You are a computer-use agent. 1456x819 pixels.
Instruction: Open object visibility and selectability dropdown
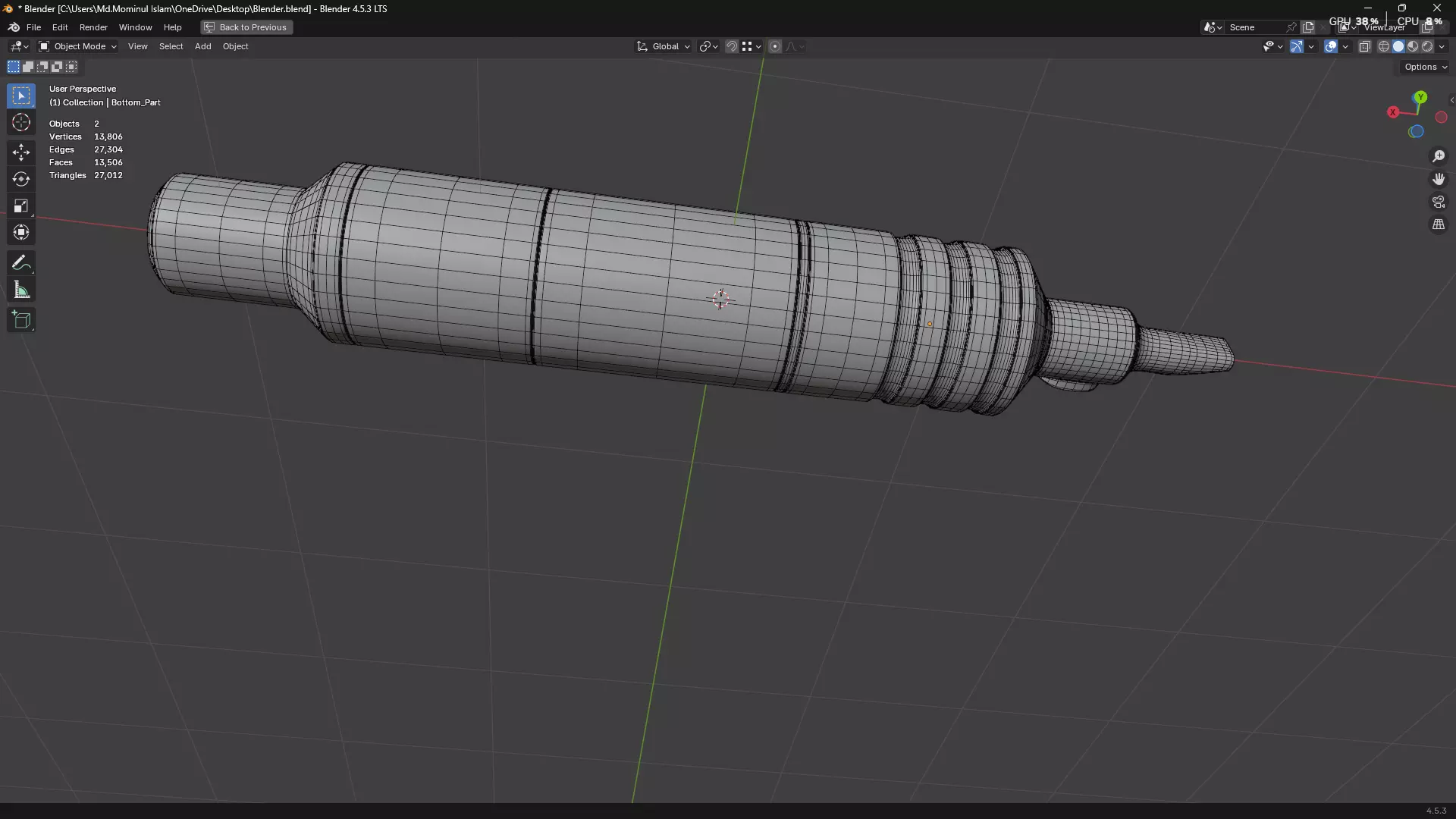point(1273,46)
